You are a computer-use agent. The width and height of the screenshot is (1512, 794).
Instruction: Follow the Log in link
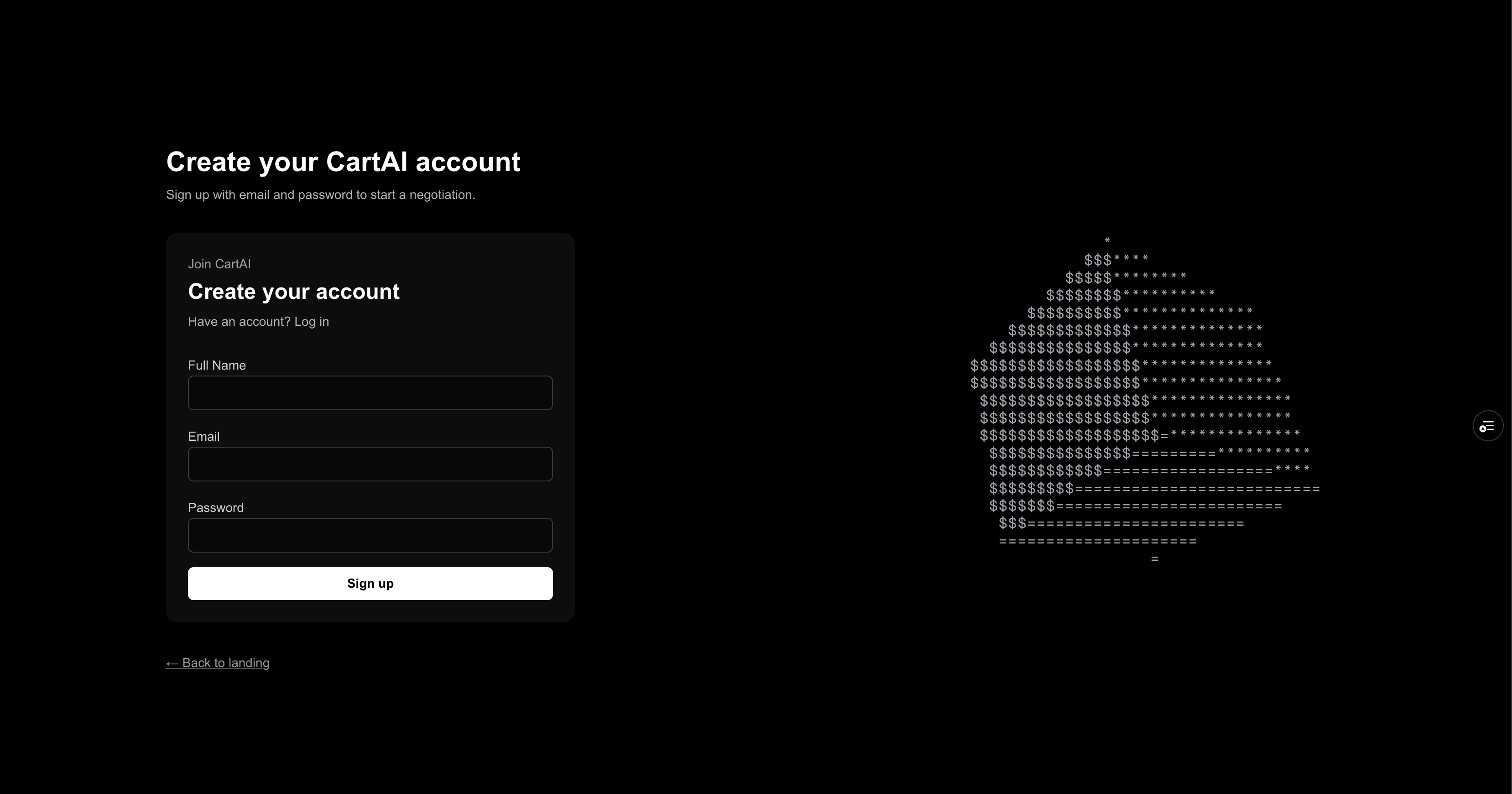pyautogui.click(x=312, y=322)
